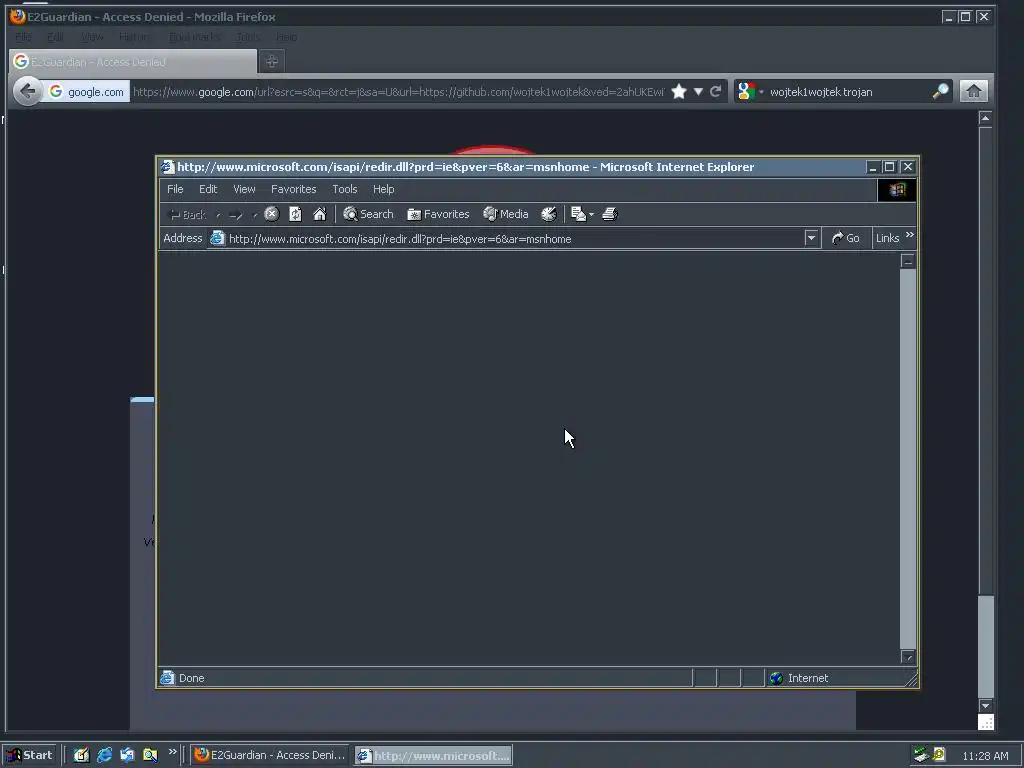Click the Print icon in Internet Explorer toolbar
This screenshot has height=768, width=1024.
tap(609, 214)
